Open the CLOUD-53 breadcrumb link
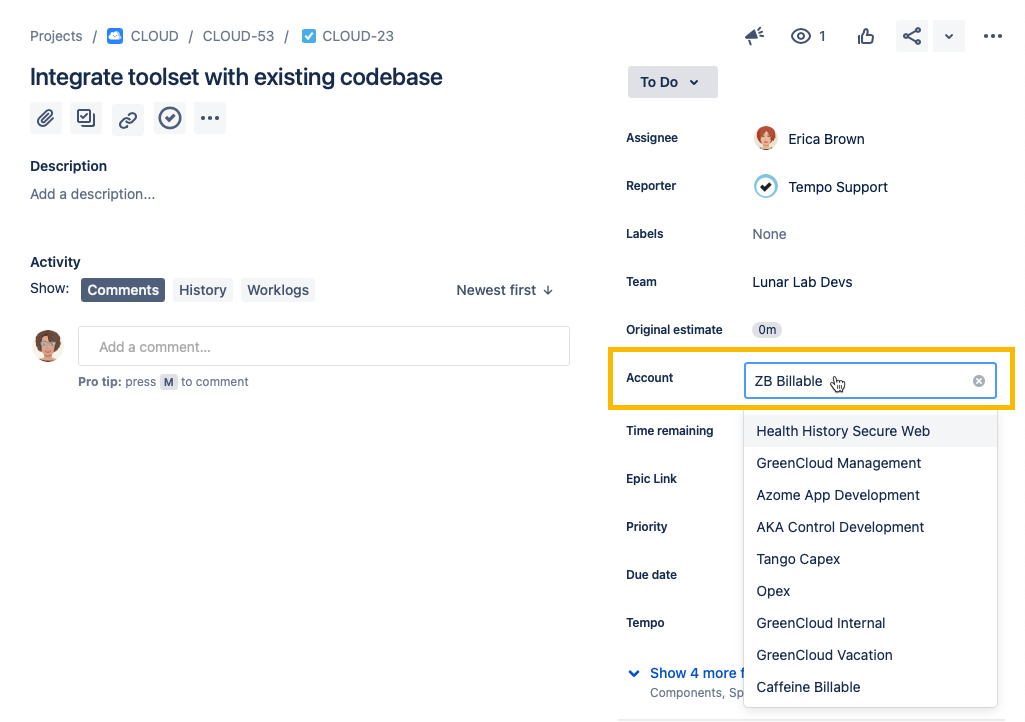The width and height of the screenshot is (1025, 722). click(x=238, y=36)
